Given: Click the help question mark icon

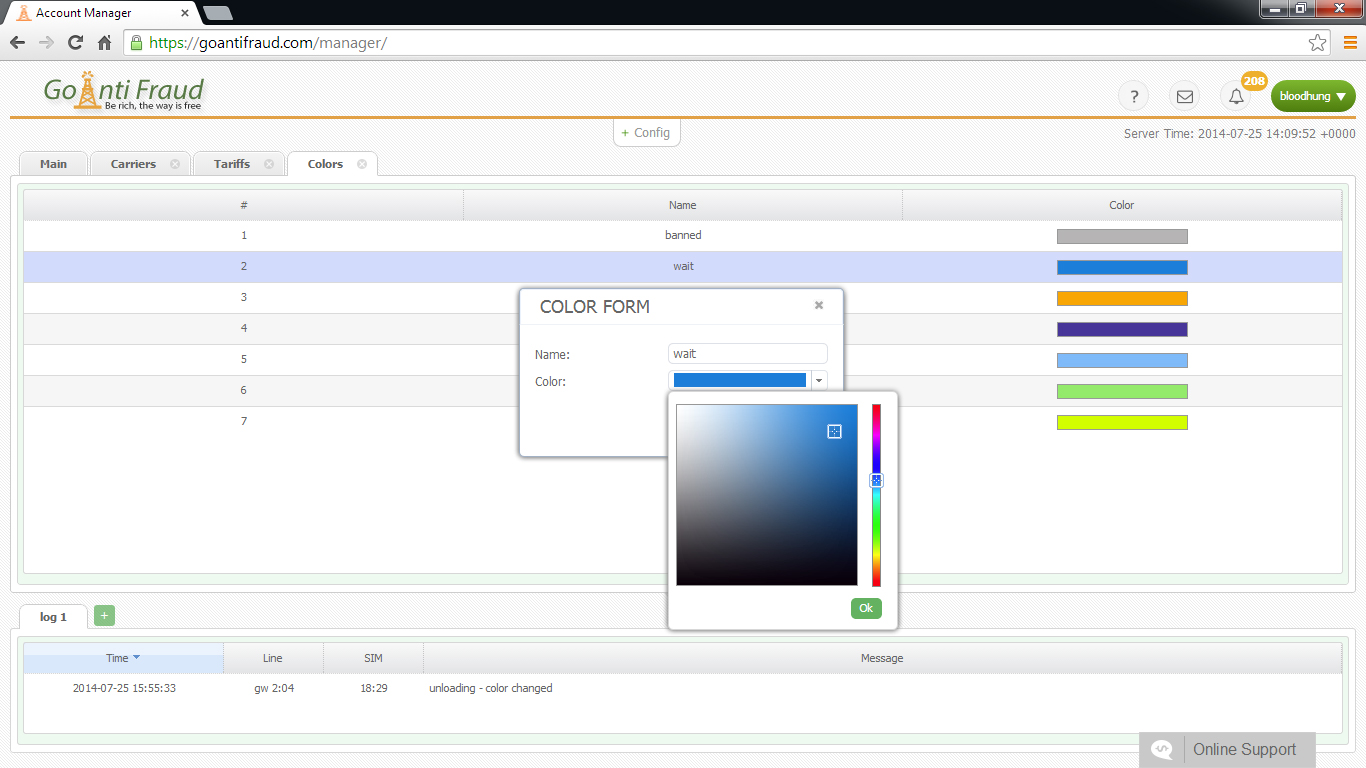Looking at the screenshot, I should click(1133, 97).
